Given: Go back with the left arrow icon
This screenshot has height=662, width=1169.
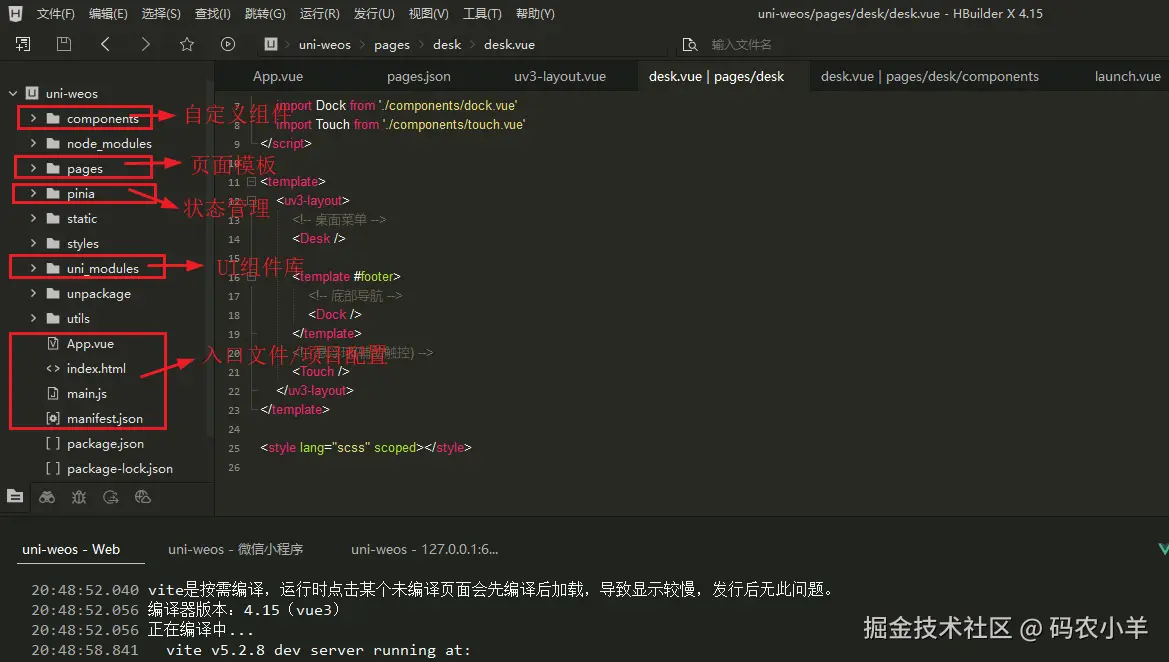Looking at the screenshot, I should pos(105,44).
